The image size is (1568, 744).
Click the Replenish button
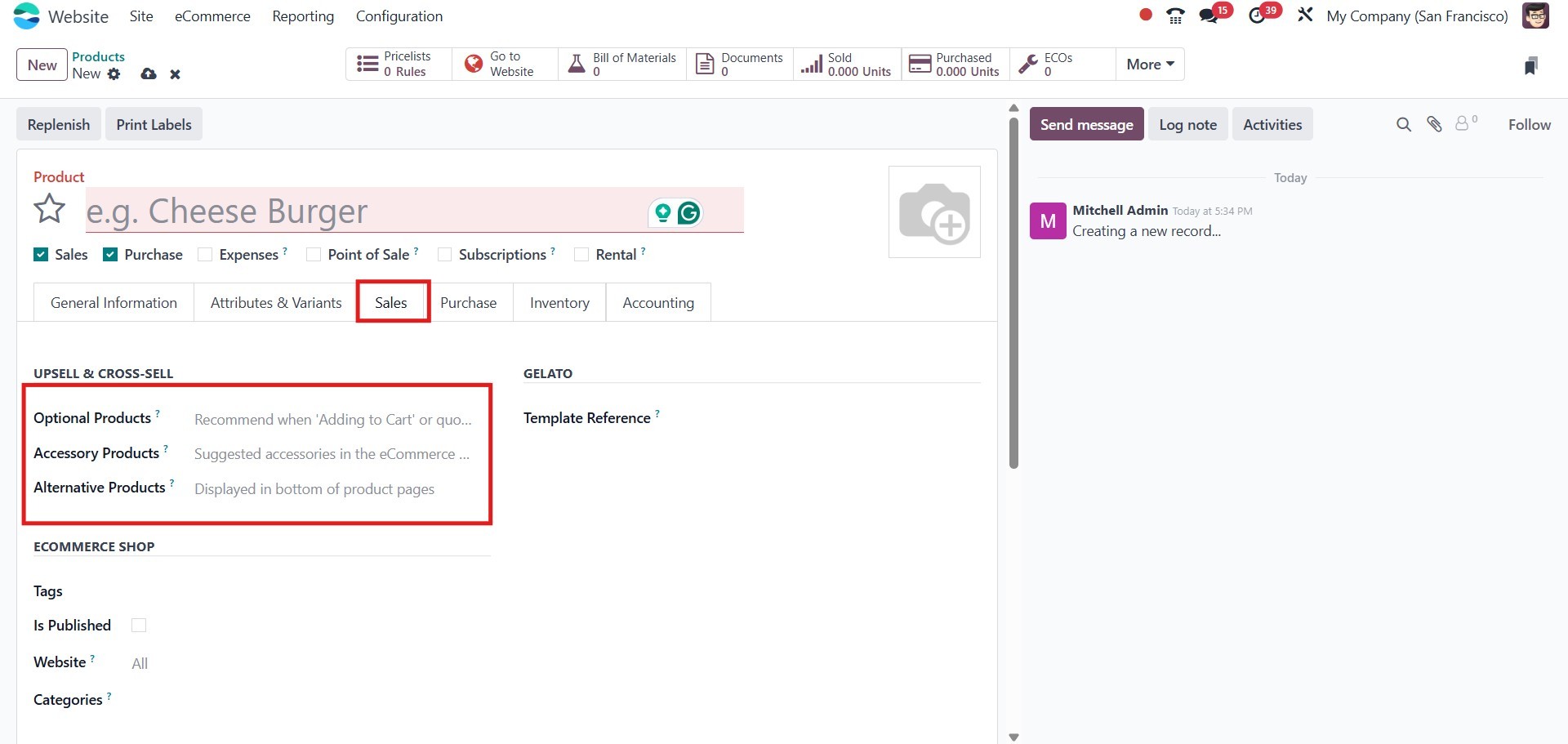pyautogui.click(x=59, y=124)
